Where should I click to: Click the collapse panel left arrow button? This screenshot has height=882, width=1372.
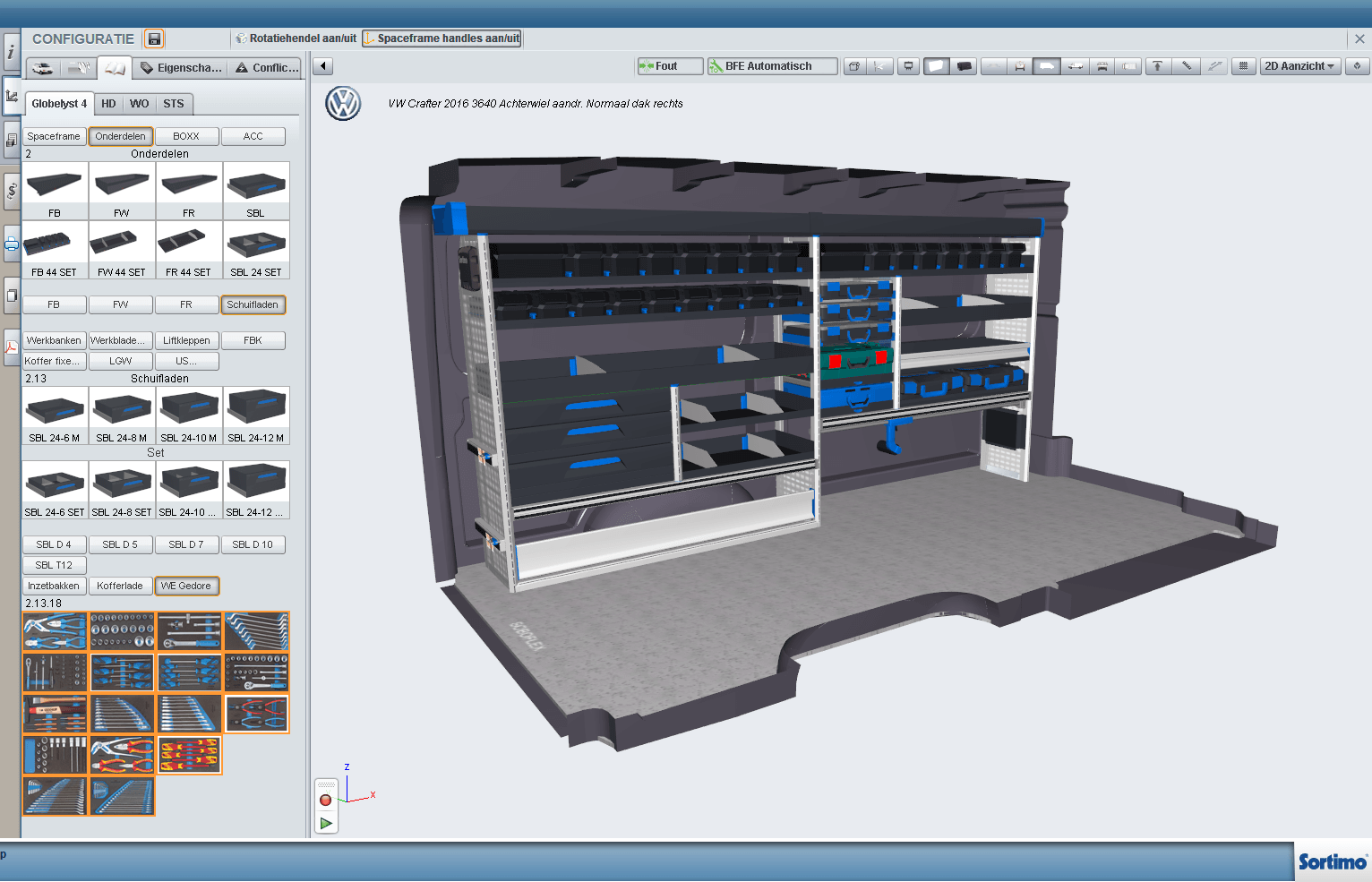[323, 66]
